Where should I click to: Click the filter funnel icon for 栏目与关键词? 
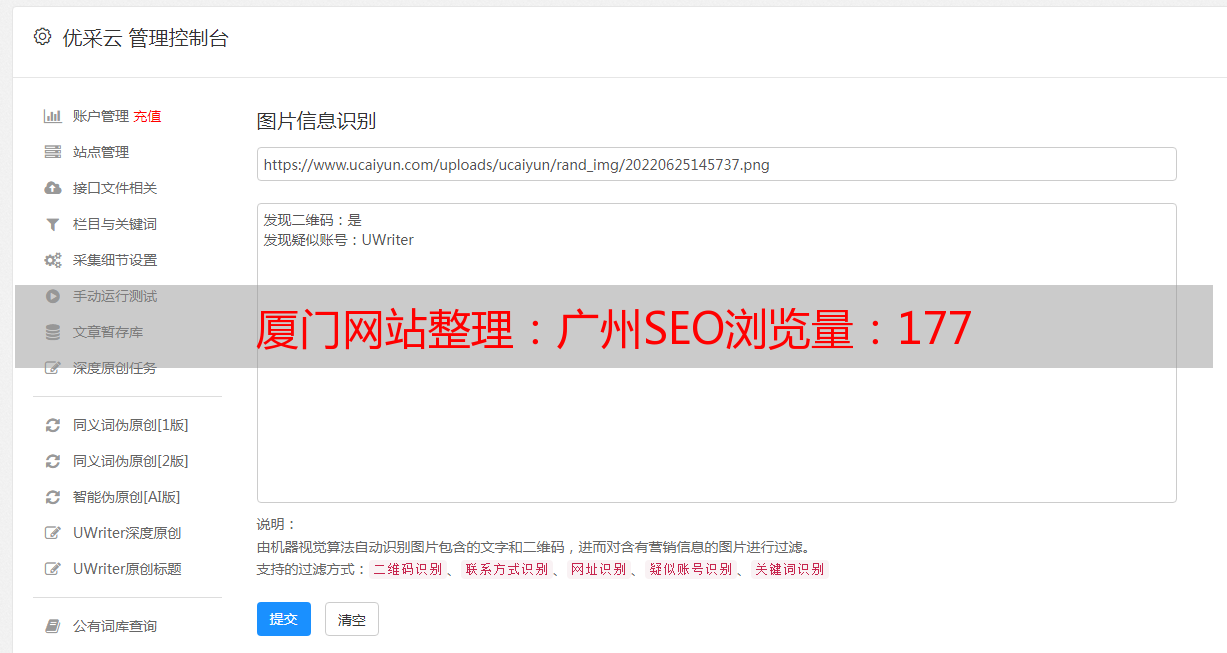point(53,224)
